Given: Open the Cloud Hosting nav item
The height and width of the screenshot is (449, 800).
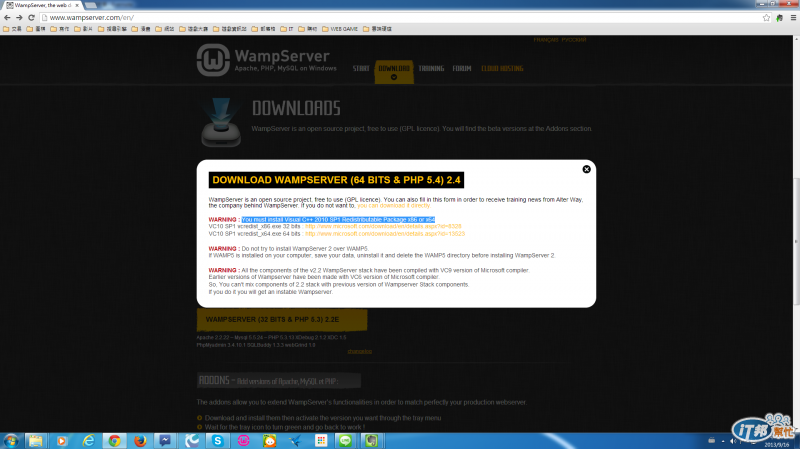Looking at the screenshot, I should pos(502,68).
